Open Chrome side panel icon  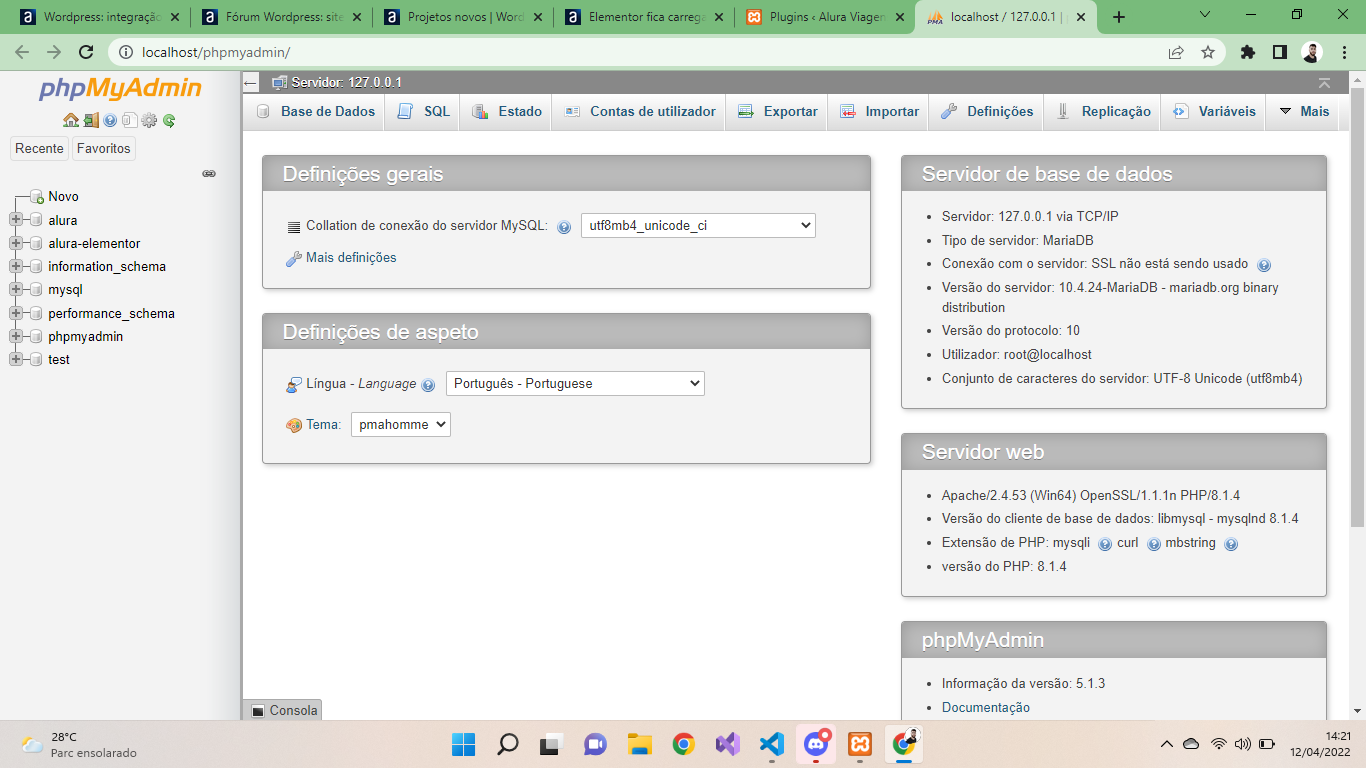(1279, 52)
